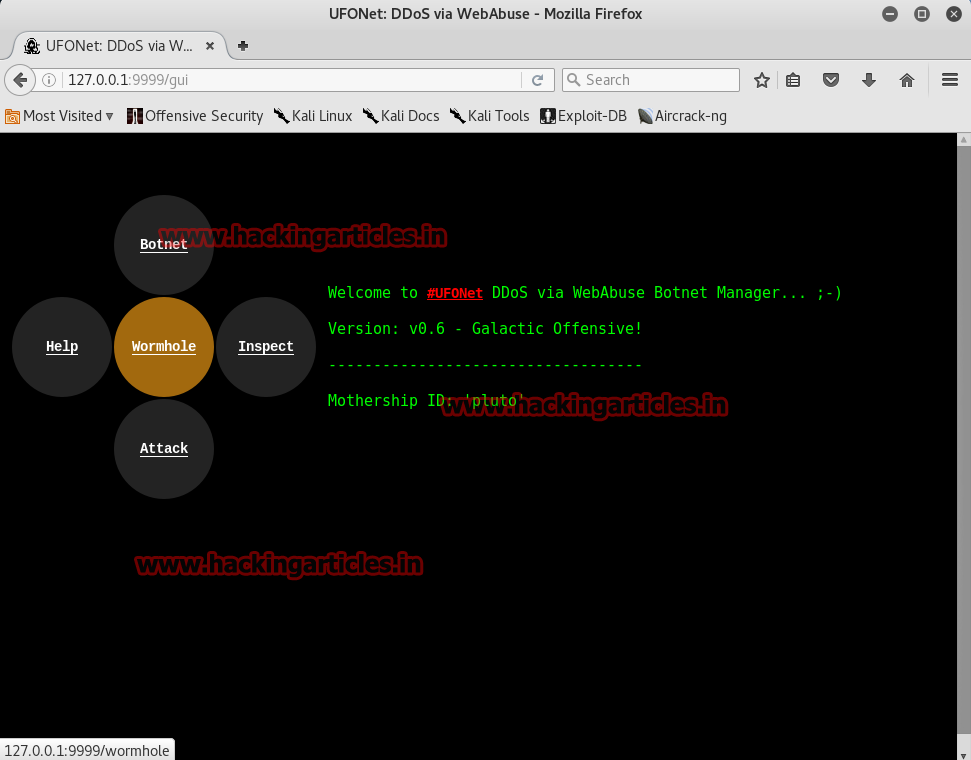Open the Wormhole circle link
This screenshot has width=971, height=760.
click(163, 347)
